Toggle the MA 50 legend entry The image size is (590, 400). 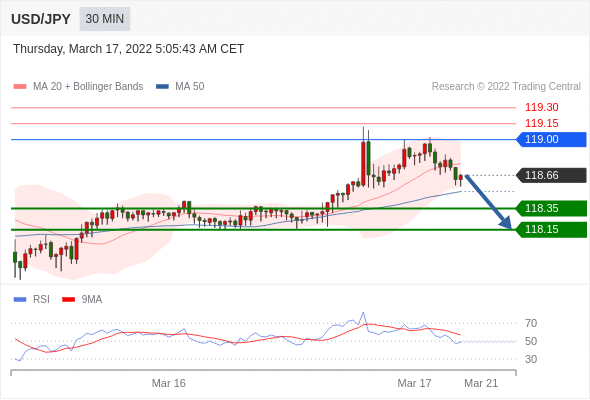click(180, 87)
